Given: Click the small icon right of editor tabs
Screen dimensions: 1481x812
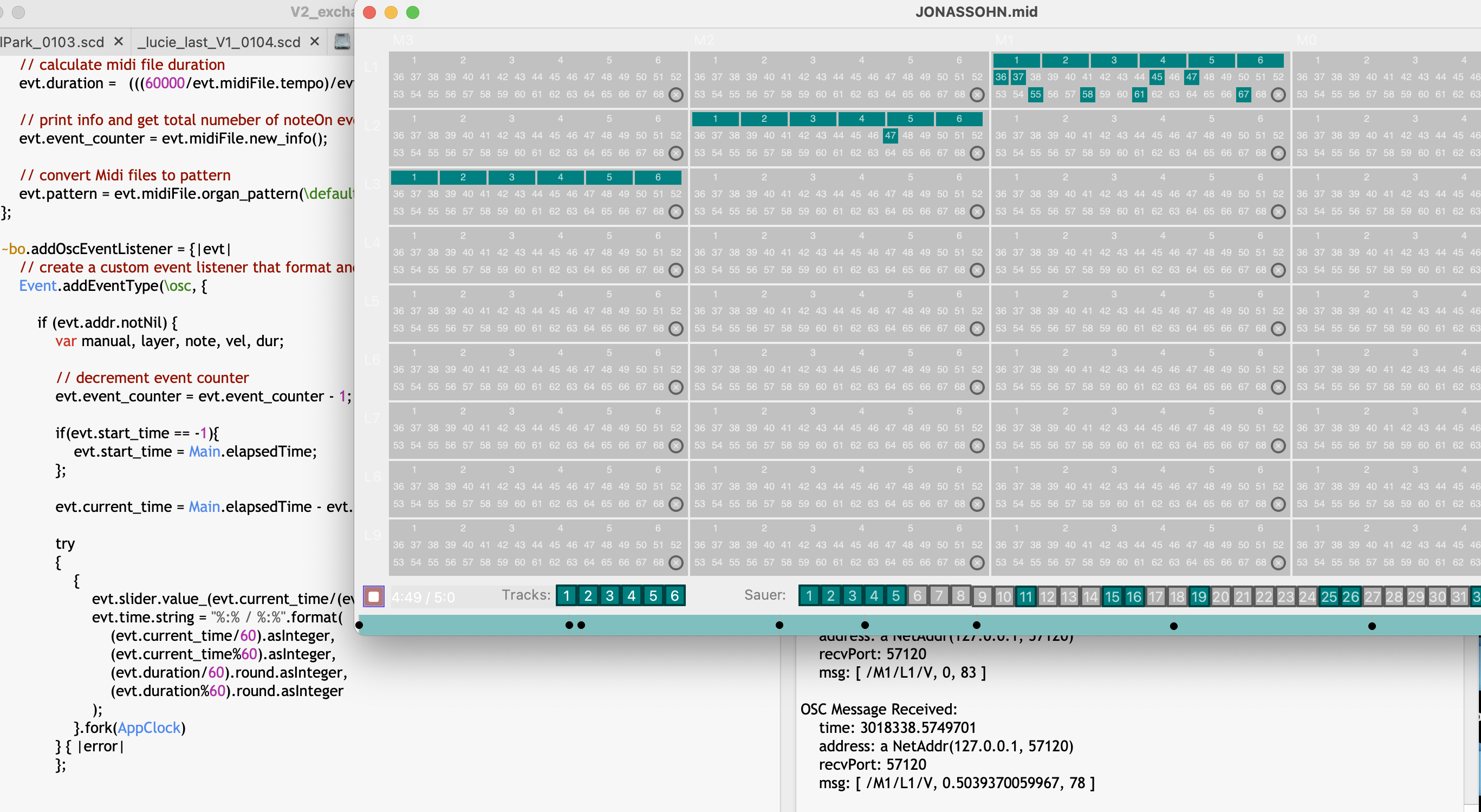Looking at the screenshot, I should (x=342, y=41).
